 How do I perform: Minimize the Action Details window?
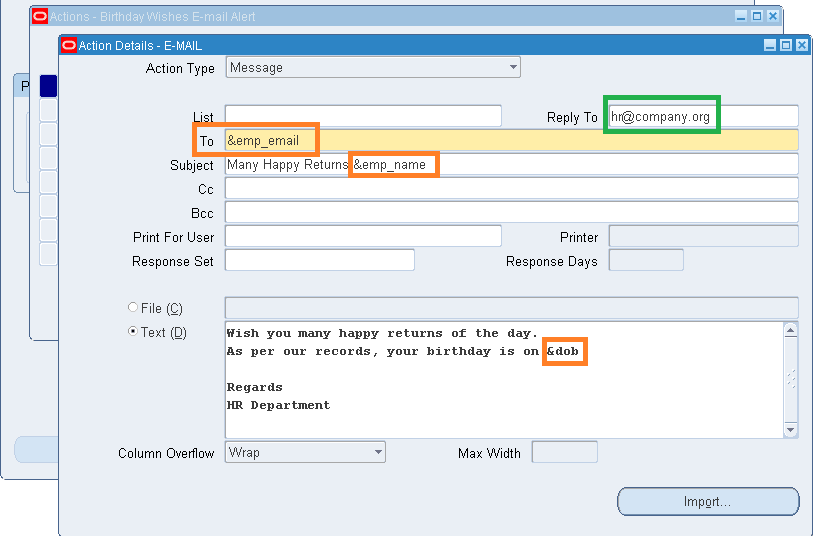click(x=770, y=45)
